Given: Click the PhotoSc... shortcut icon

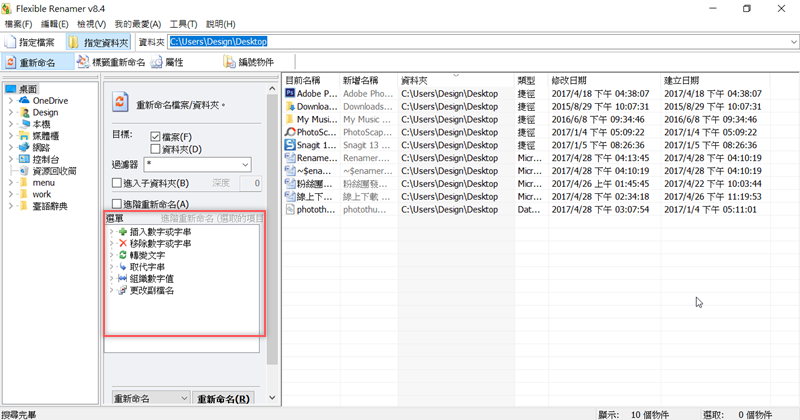Looking at the screenshot, I should (x=290, y=132).
